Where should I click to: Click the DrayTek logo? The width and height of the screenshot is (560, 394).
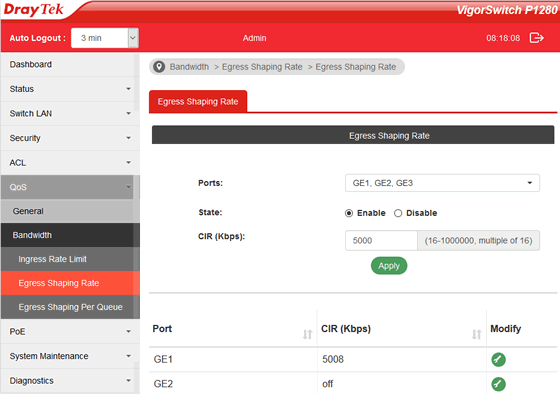tap(34, 10)
